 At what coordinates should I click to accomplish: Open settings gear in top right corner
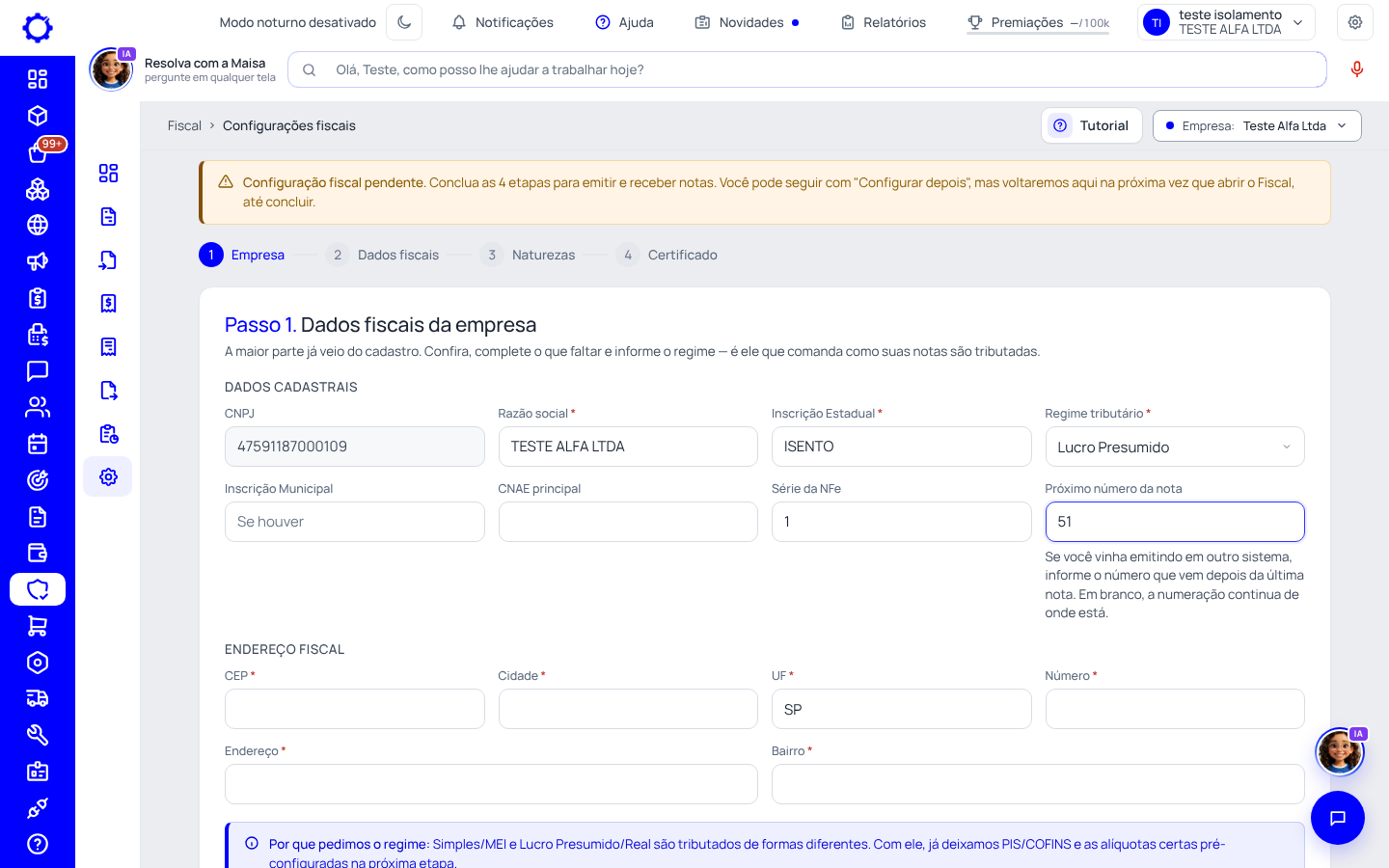(1355, 22)
